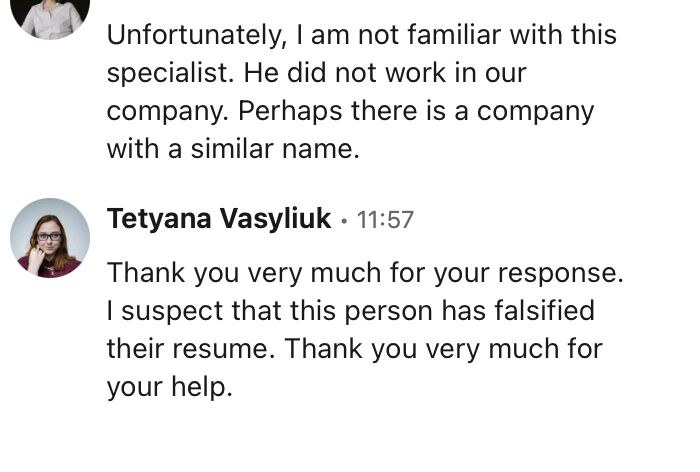Open Tetyana Vasyliuk's profile photo
This screenshot has height=472, width=700.
(50, 238)
